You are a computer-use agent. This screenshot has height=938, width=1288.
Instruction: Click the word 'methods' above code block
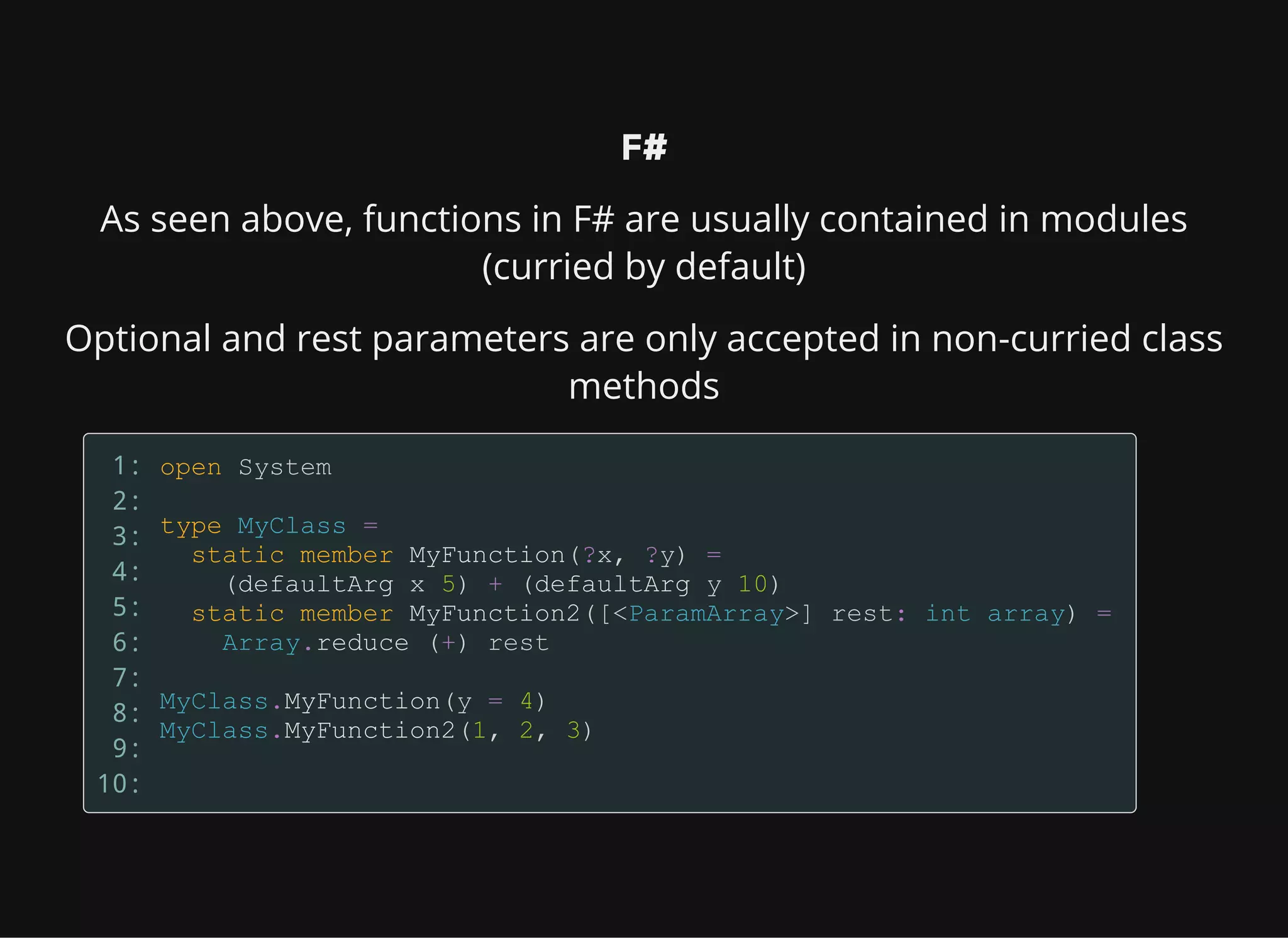644,386
